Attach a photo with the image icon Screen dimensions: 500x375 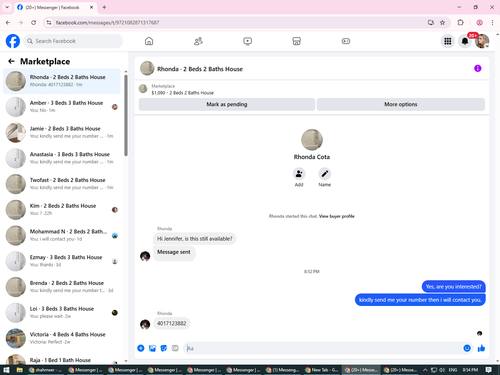click(152, 348)
